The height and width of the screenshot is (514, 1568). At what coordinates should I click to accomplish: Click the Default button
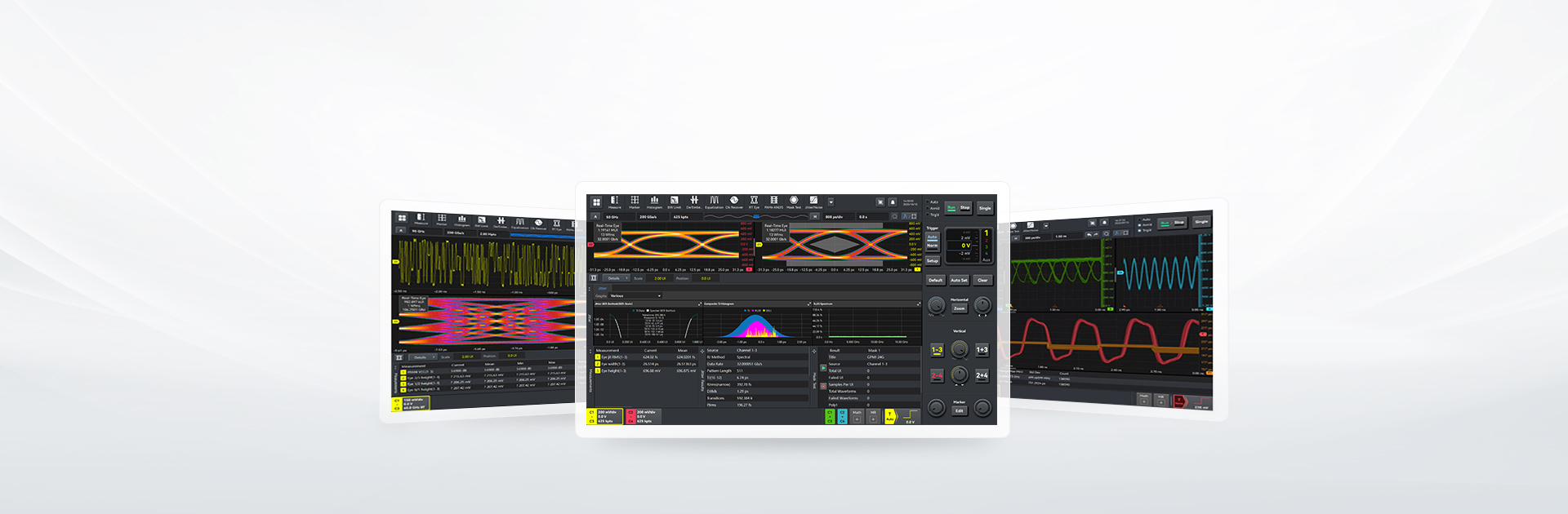935,280
